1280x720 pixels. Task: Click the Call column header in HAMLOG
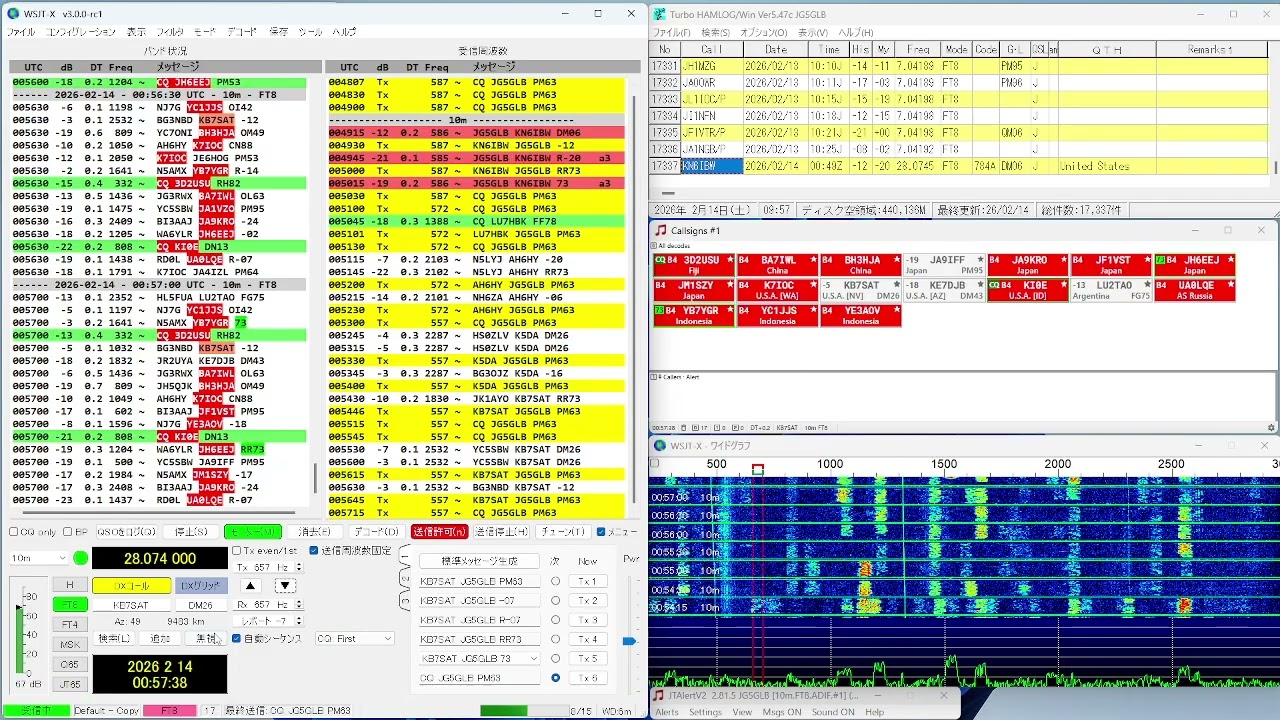(711, 49)
